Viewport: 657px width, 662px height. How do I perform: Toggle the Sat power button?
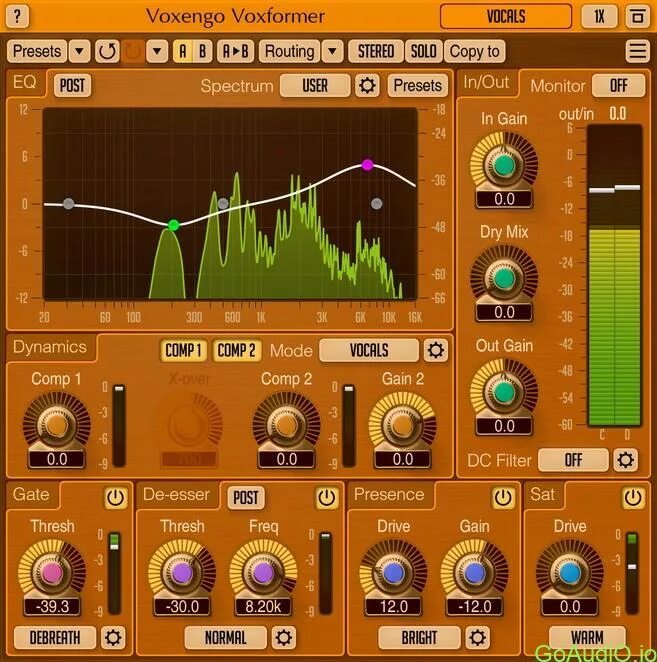[x=633, y=498]
